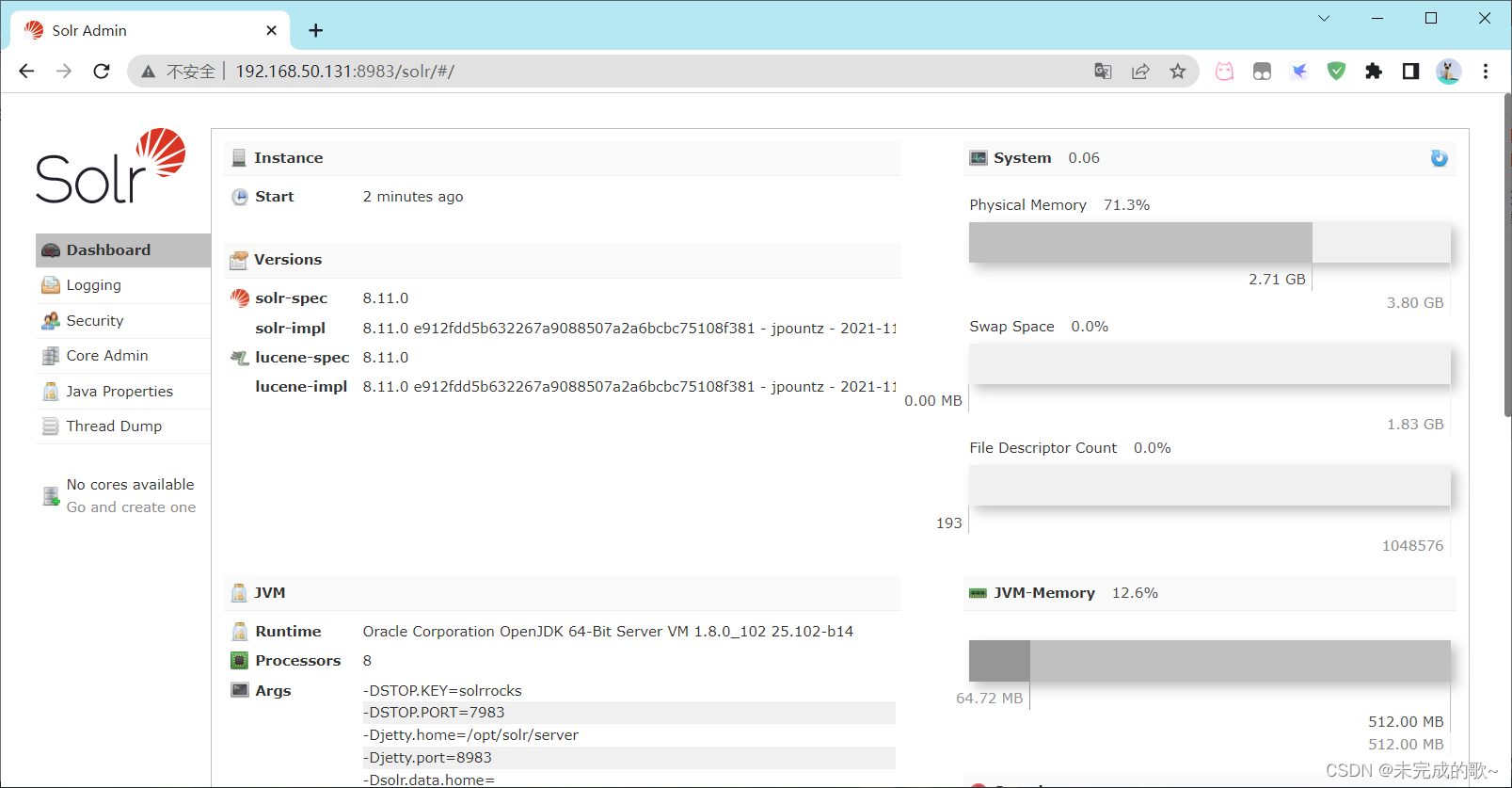Click the Runtime OpenJDK value text

(x=608, y=632)
